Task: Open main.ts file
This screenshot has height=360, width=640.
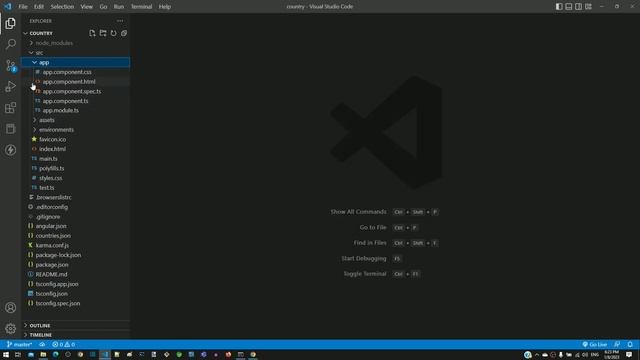Action: [76, 158]
